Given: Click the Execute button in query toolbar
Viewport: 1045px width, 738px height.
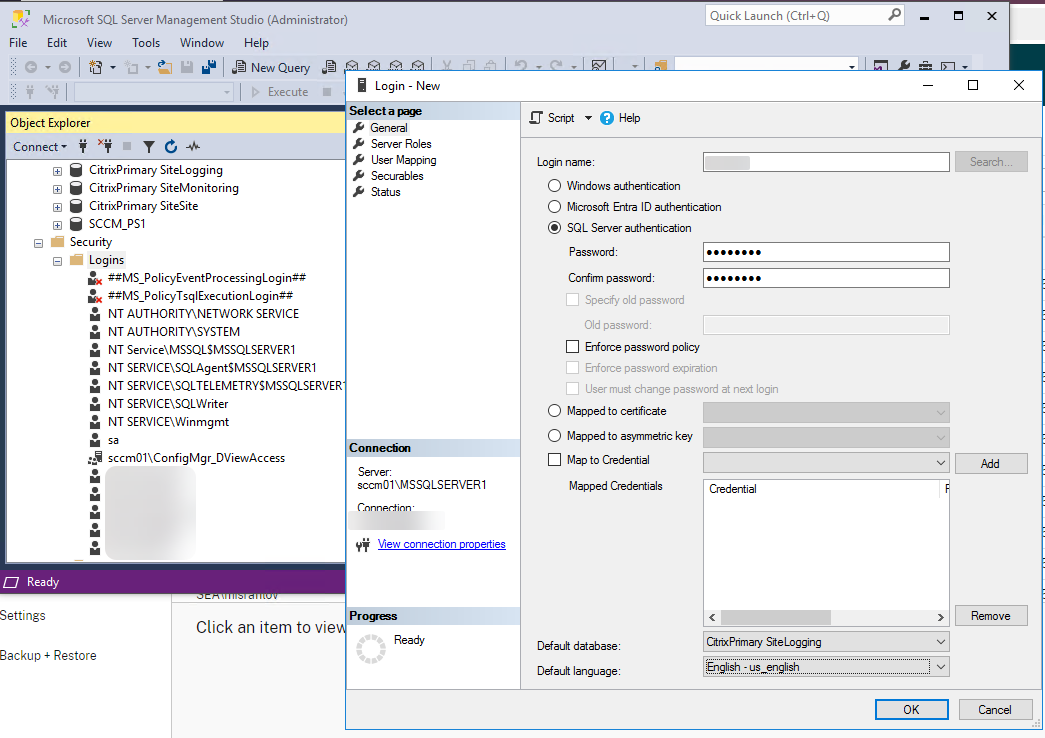Looking at the screenshot, I should tap(280, 92).
